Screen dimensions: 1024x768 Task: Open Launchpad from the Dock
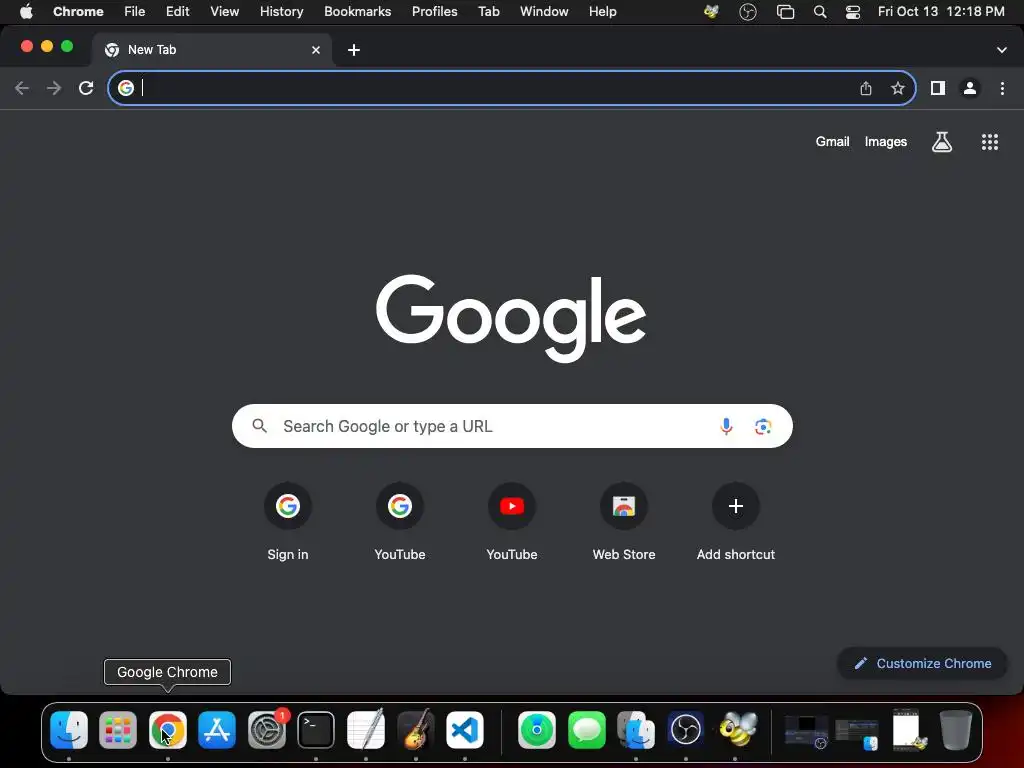(118, 729)
